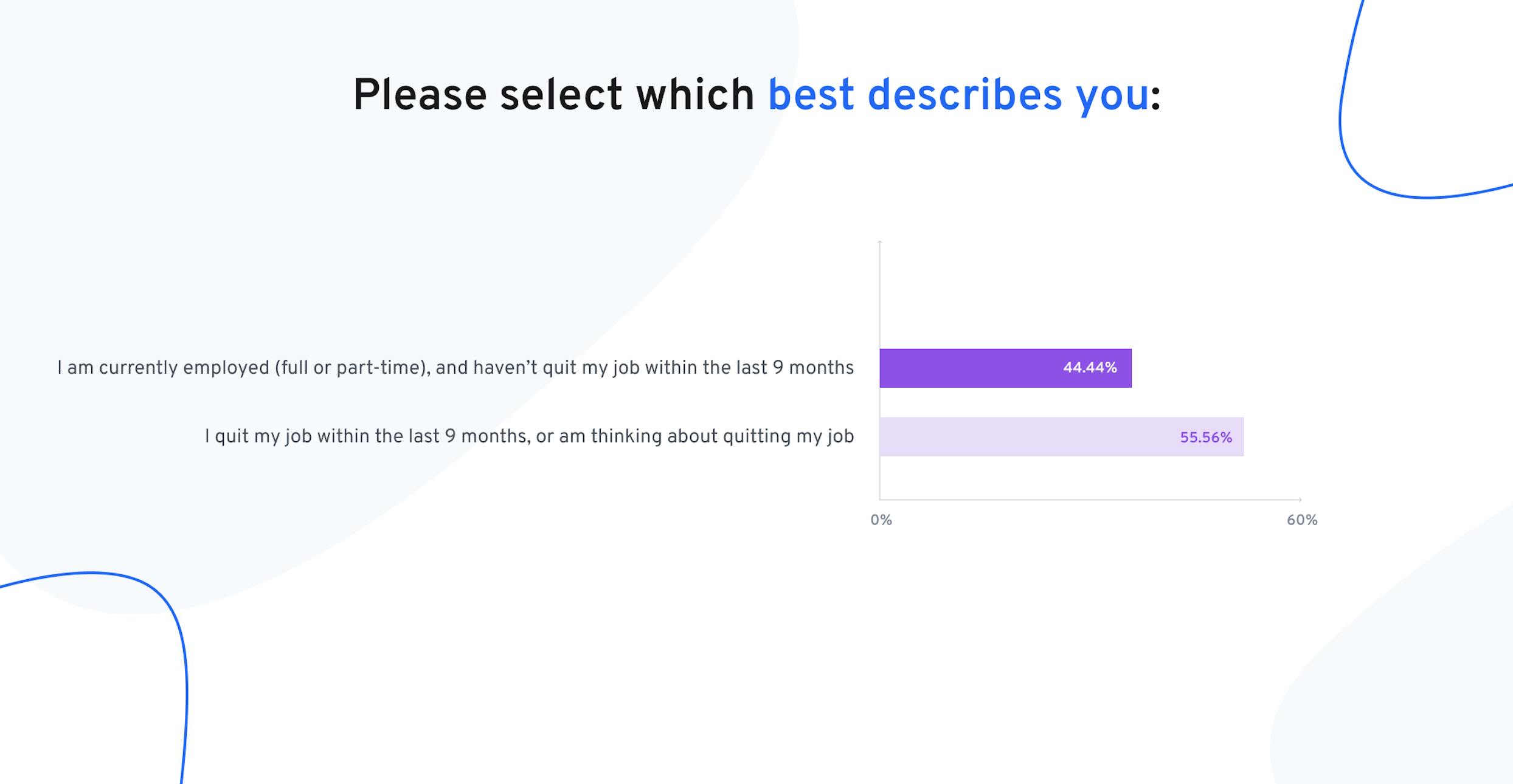Viewport: 1513px width, 784px height.
Task: Click the horizontal axis line below the bars
Action: 1090,500
